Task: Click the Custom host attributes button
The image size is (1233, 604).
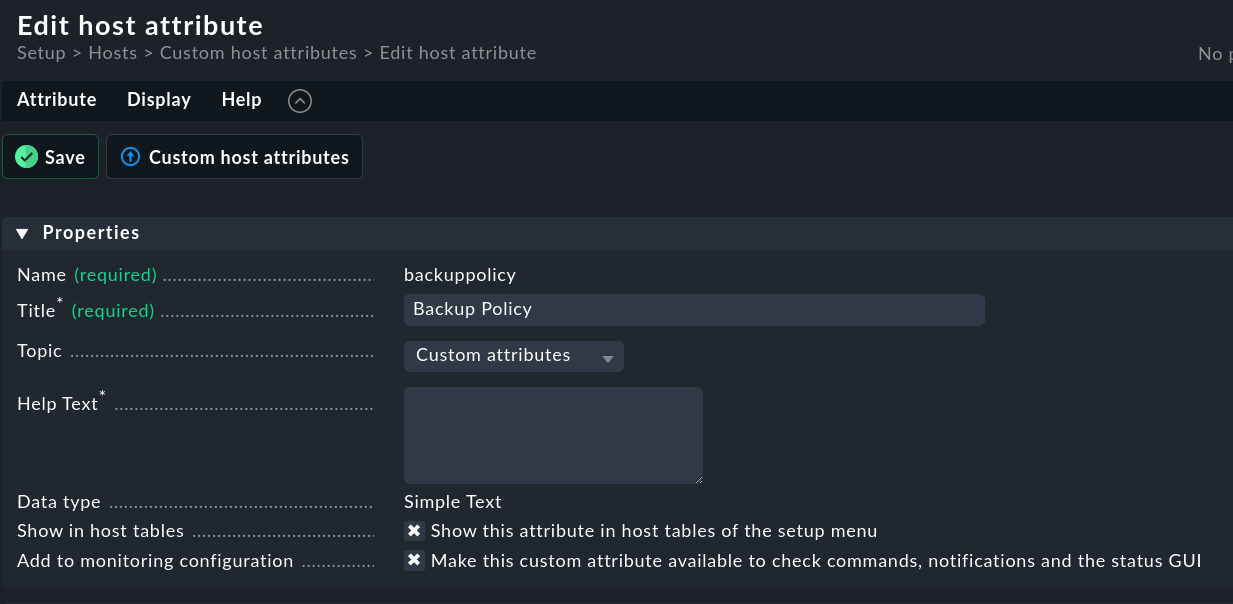Action: point(235,157)
